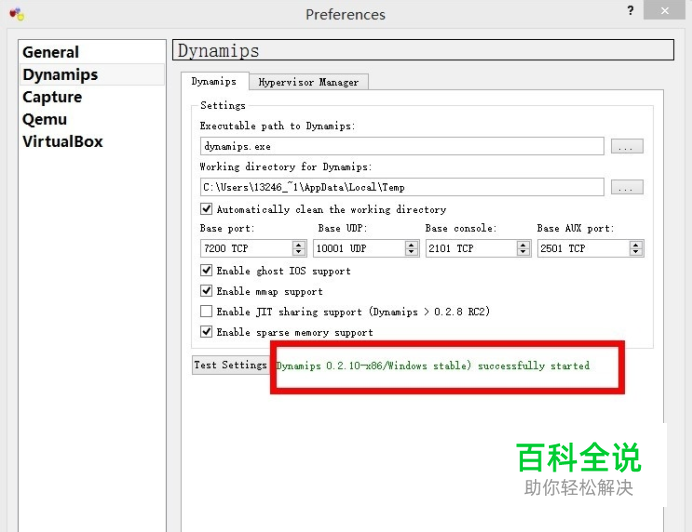Decrease the Base AUX port value
This screenshot has height=532, width=692.
[x=636, y=252]
